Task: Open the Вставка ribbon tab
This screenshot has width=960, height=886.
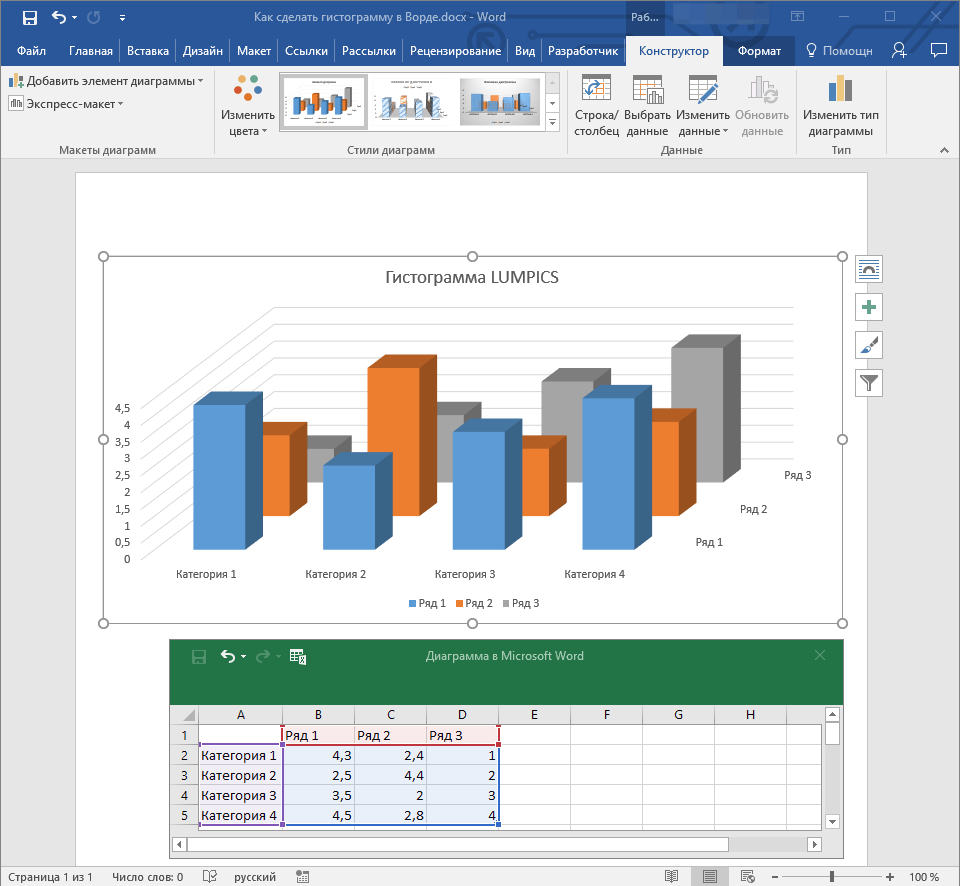Action: 148,51
